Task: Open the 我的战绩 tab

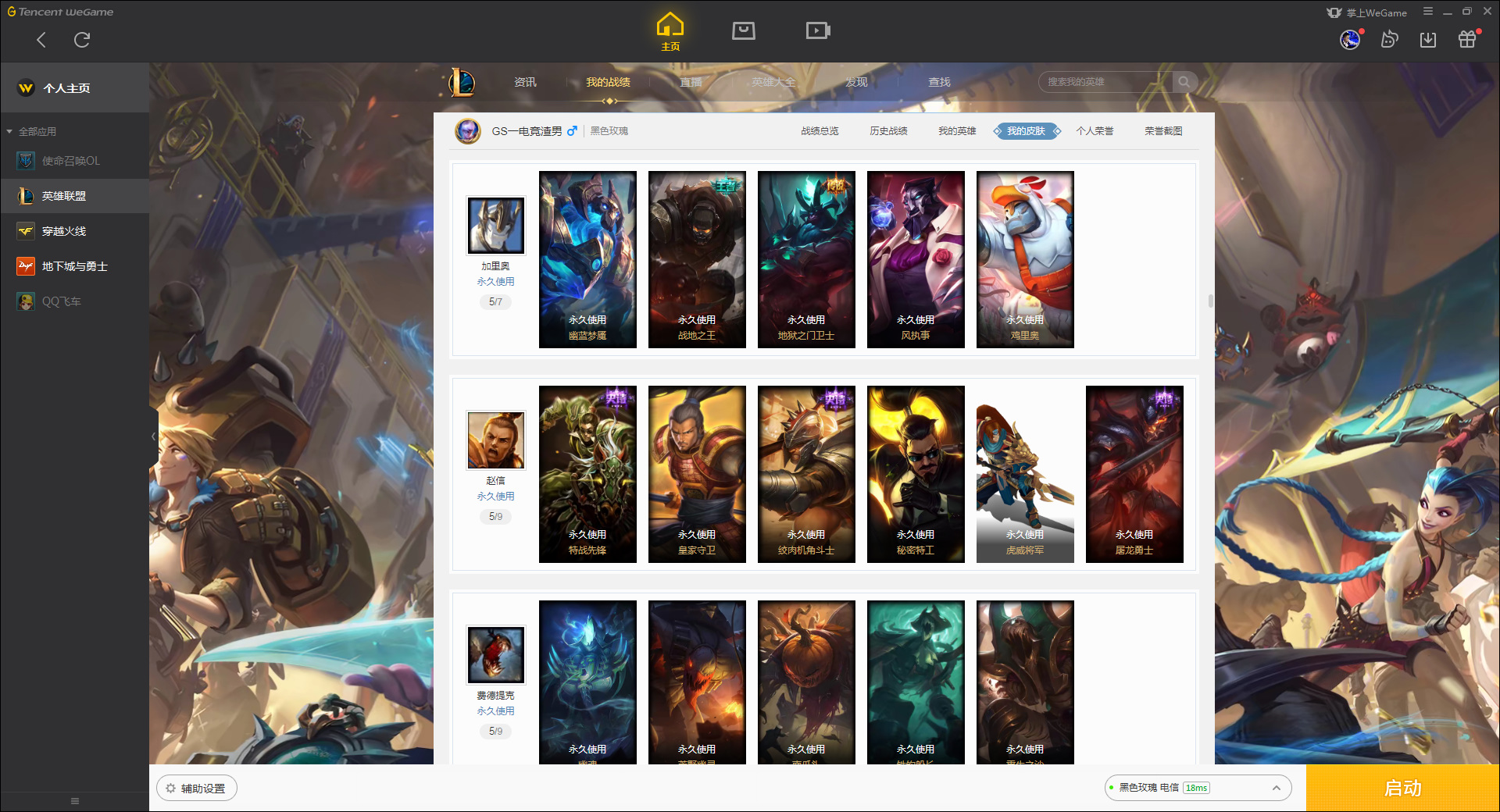Action: coord(608,82)
